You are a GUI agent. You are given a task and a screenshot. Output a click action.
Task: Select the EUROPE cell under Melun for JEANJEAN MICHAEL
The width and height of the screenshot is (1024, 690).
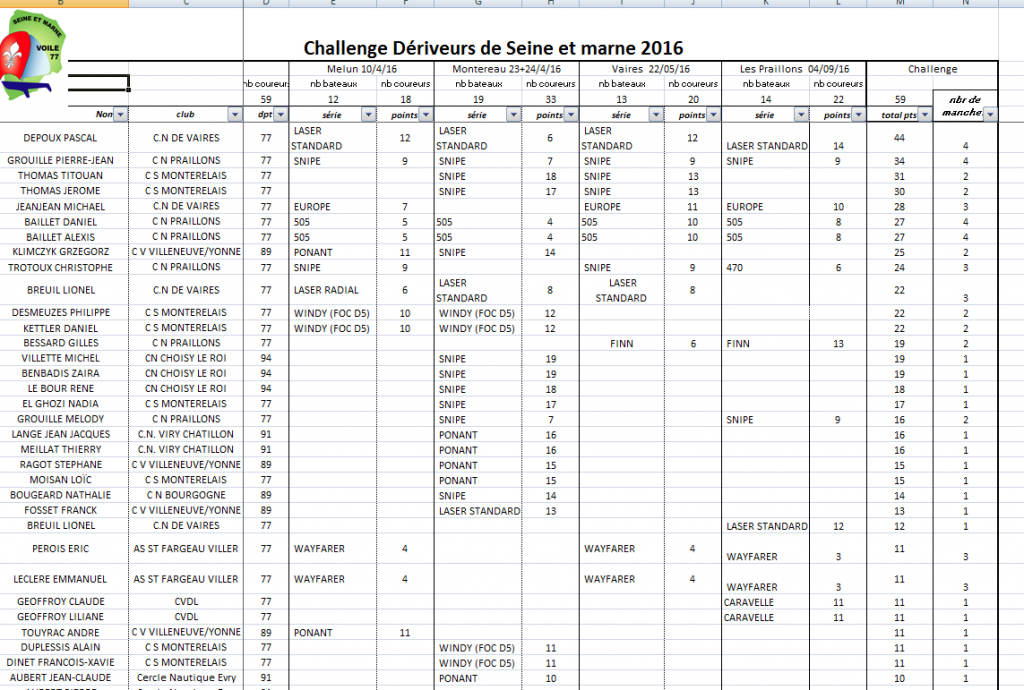pos(333,206)
